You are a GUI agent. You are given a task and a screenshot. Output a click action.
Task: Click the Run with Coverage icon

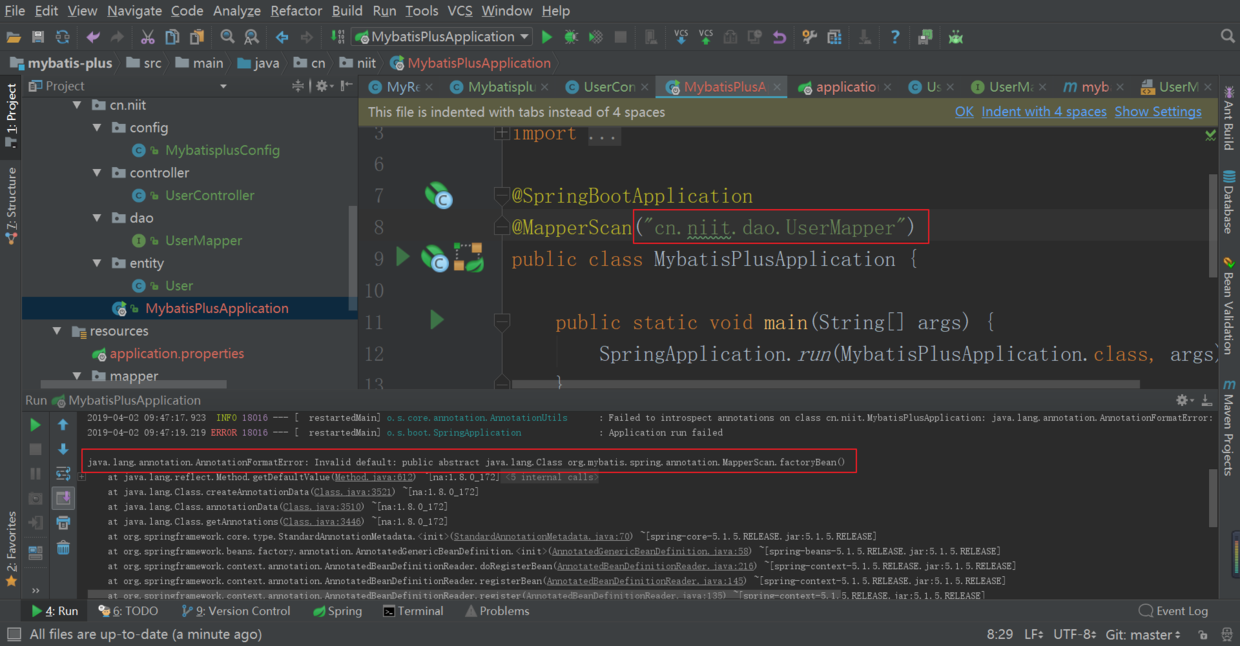[596, 37]
